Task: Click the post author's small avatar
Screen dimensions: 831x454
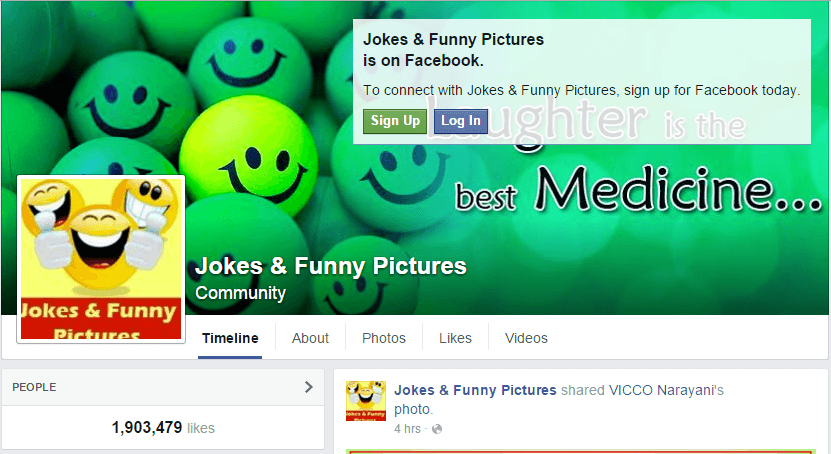Action: (366, 401)
